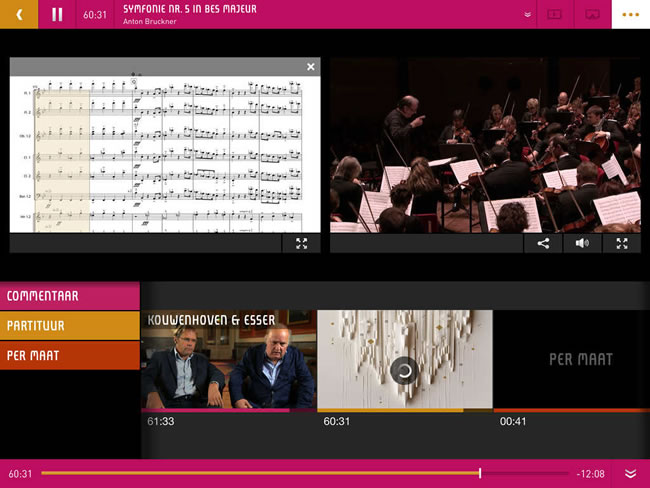Open the Per Maat tile
Viewport: 650px width, 488px height.
click(x=572, y=360)
